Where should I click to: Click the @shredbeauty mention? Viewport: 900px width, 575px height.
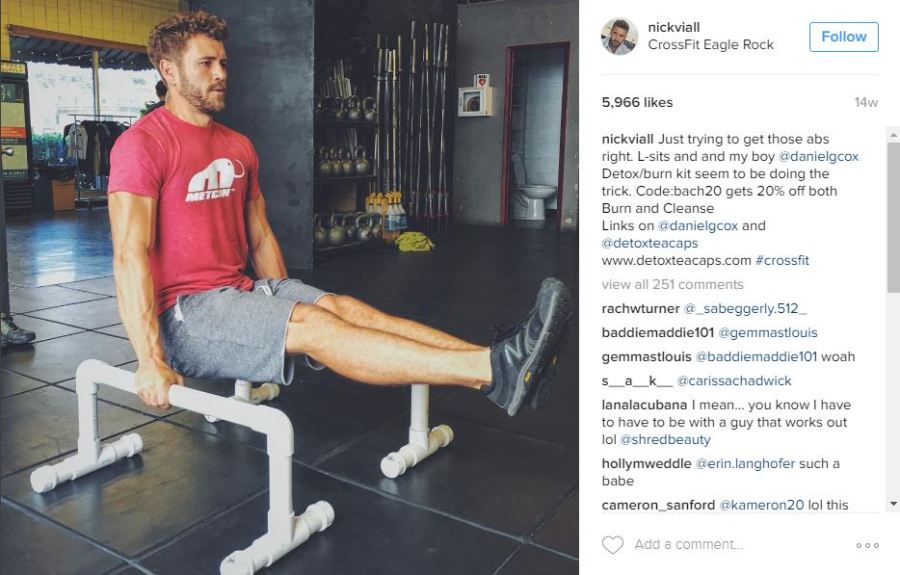point(665,440)
